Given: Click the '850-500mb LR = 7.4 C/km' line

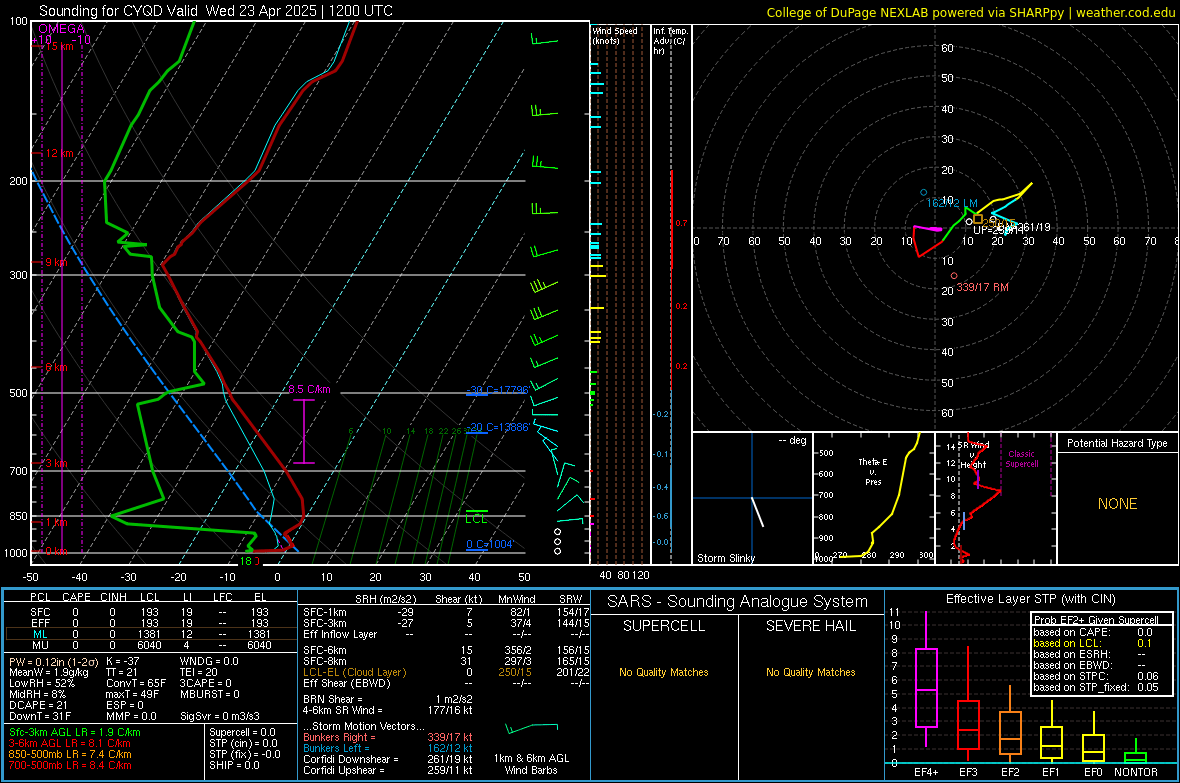Looking at the screenshot, I should point(70,754).
